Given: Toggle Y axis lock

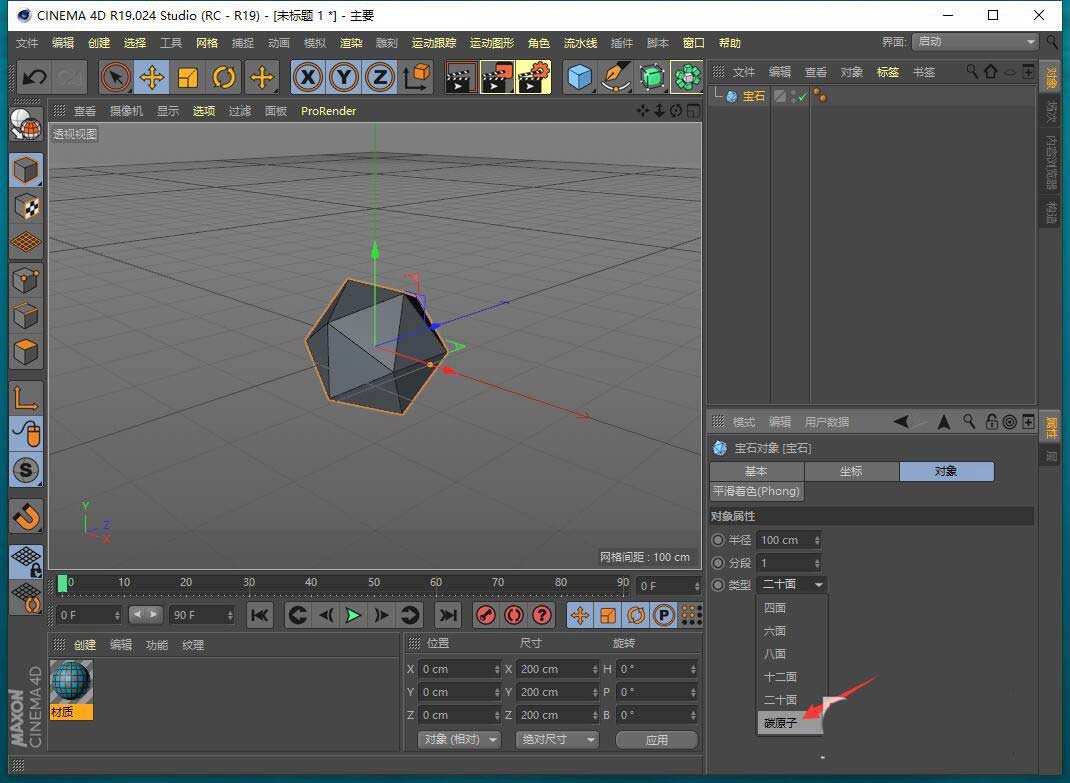Looking at the screenshot, I should point(344,77).
